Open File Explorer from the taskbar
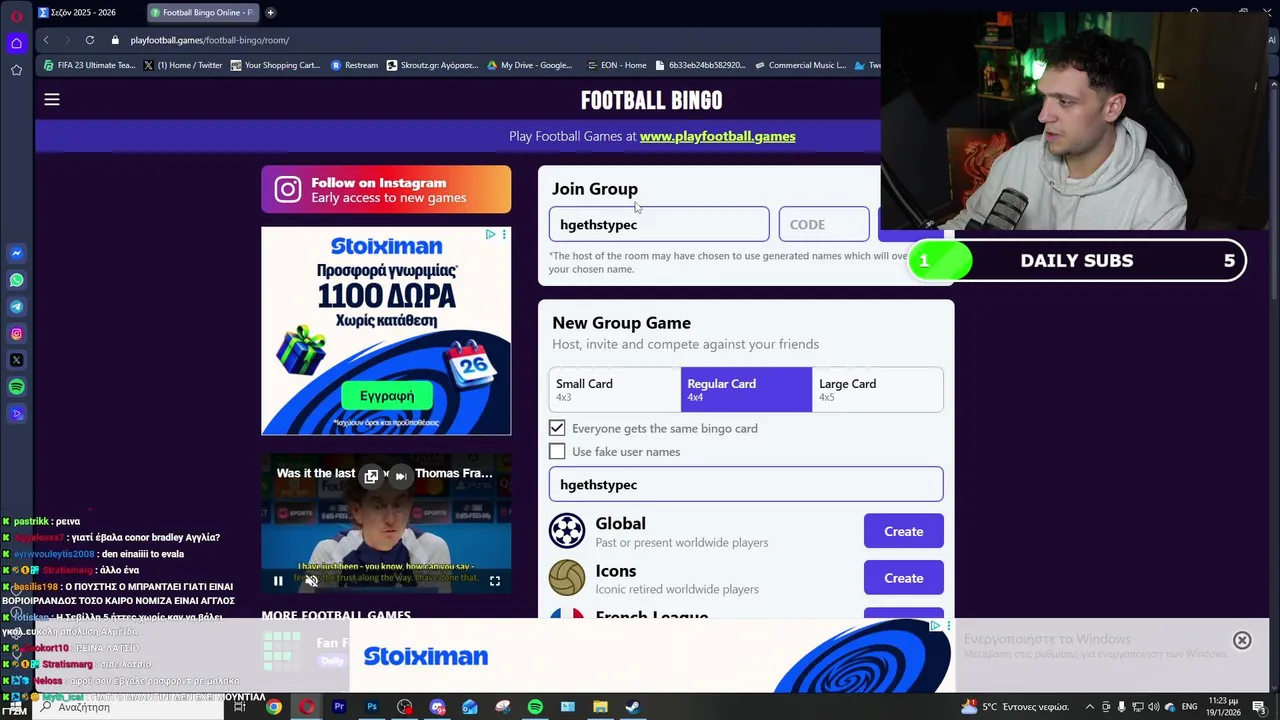Viewport: 1280px width, 720px height. coord(600,707)
